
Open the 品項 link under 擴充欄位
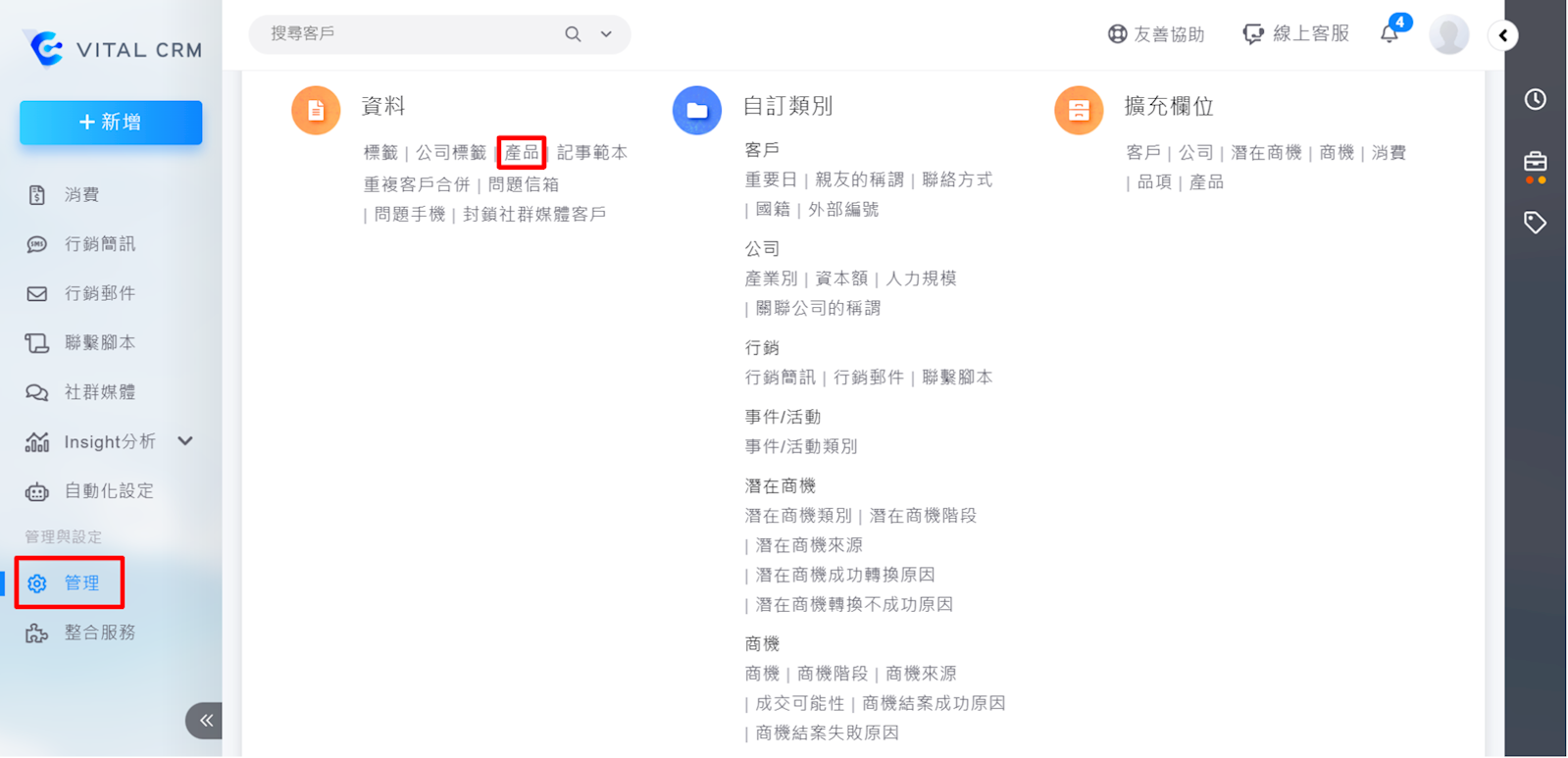1154,182
